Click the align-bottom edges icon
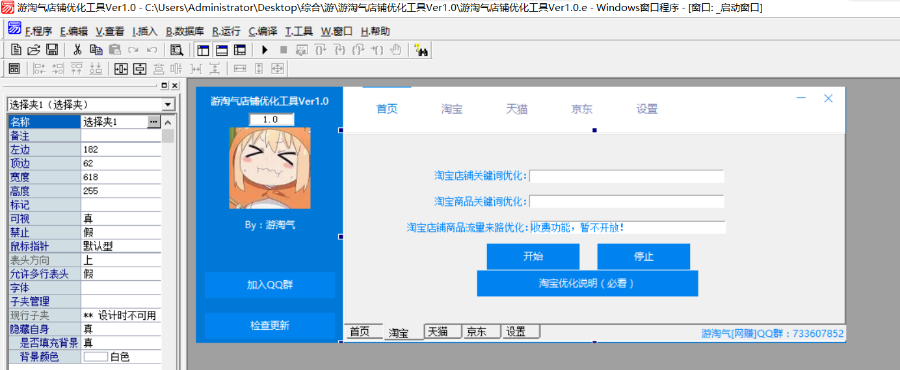Screen dimensions: 900x370 pos(95,69)
